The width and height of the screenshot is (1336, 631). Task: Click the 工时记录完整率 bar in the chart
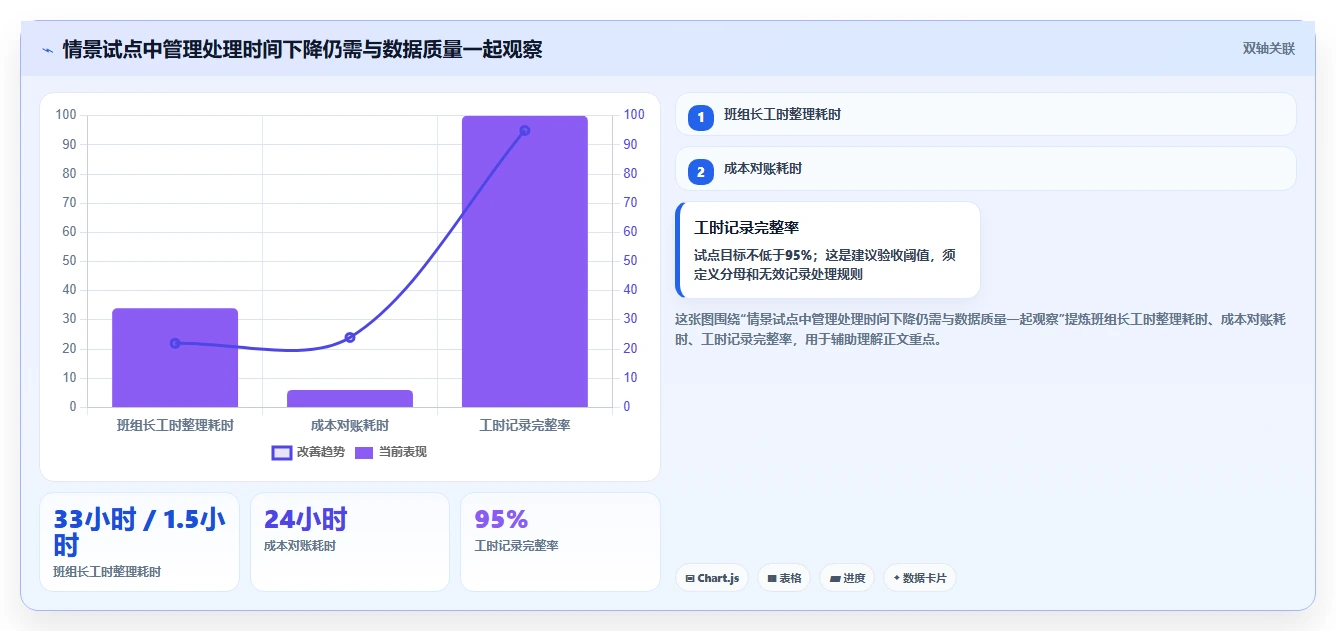tap(525, 261)
